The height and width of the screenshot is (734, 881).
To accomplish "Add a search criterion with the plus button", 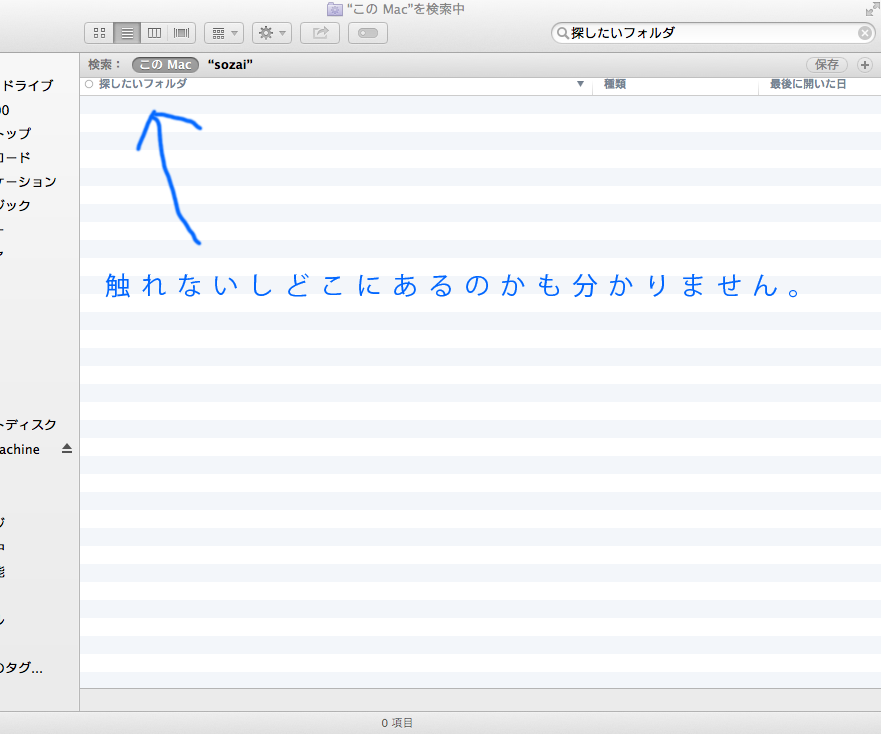I will point(865,65).
